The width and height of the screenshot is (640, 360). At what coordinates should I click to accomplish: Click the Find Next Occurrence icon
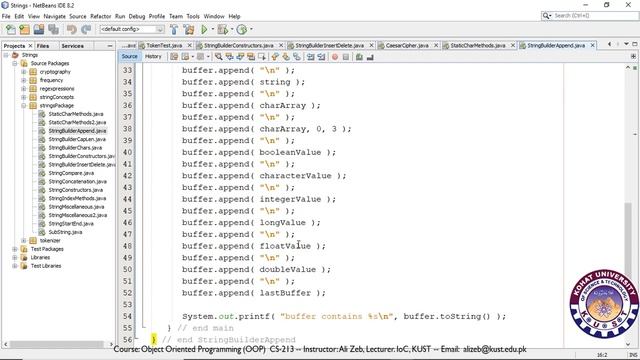[240, 57]
